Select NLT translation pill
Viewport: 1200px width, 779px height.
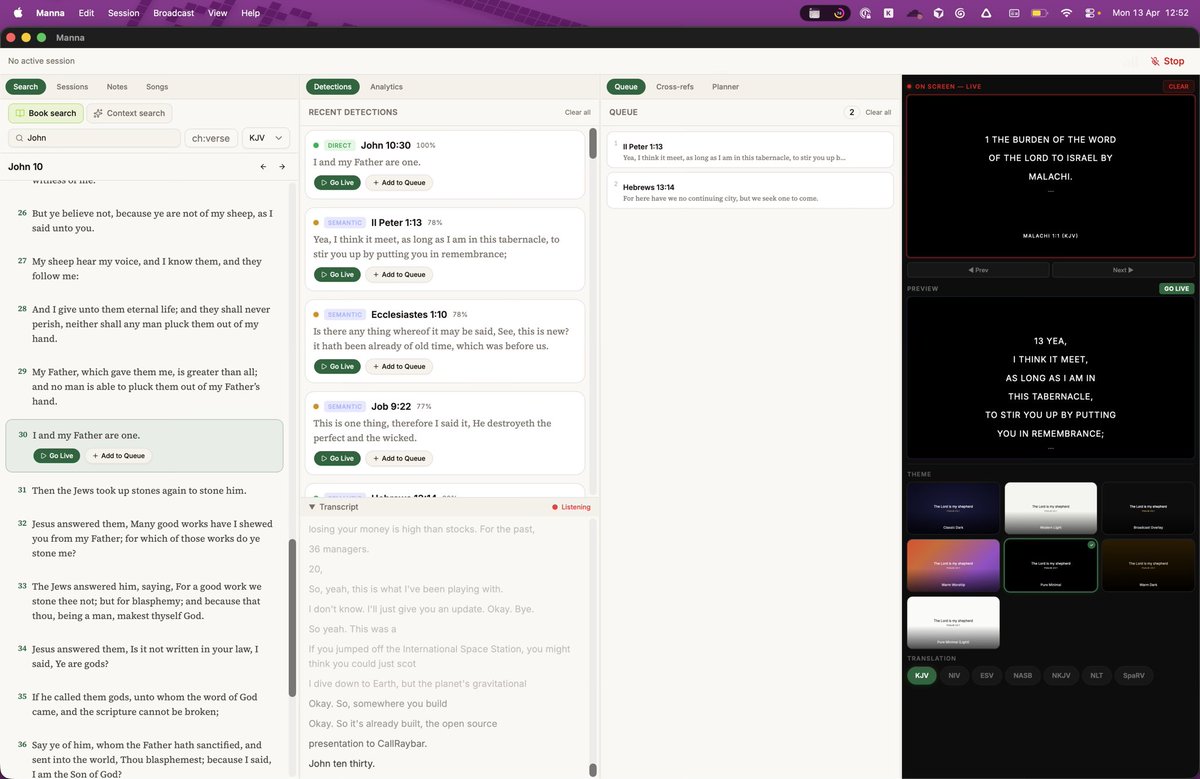(1097, 676)
